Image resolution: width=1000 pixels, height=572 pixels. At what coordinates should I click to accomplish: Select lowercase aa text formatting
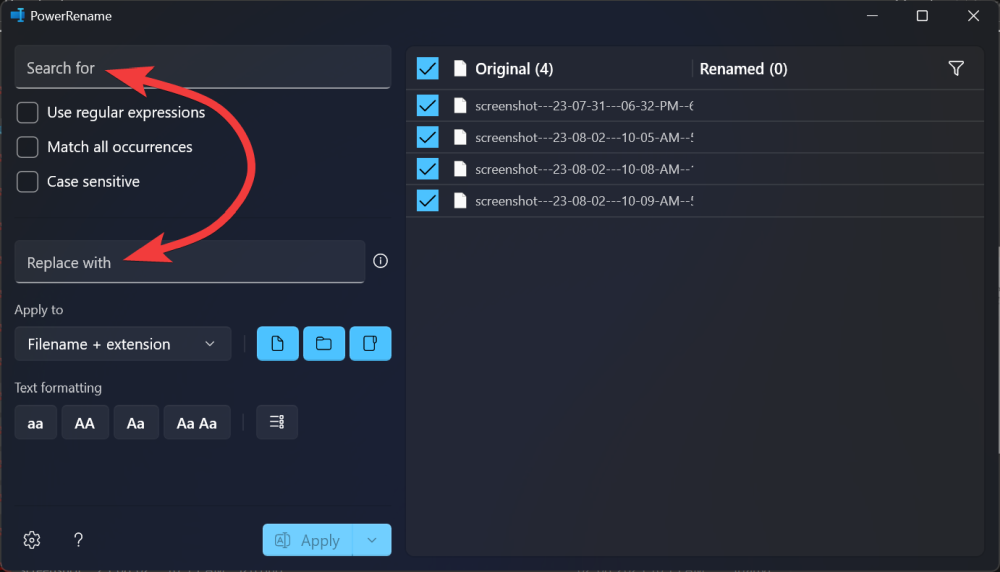(x=36, y=423)
